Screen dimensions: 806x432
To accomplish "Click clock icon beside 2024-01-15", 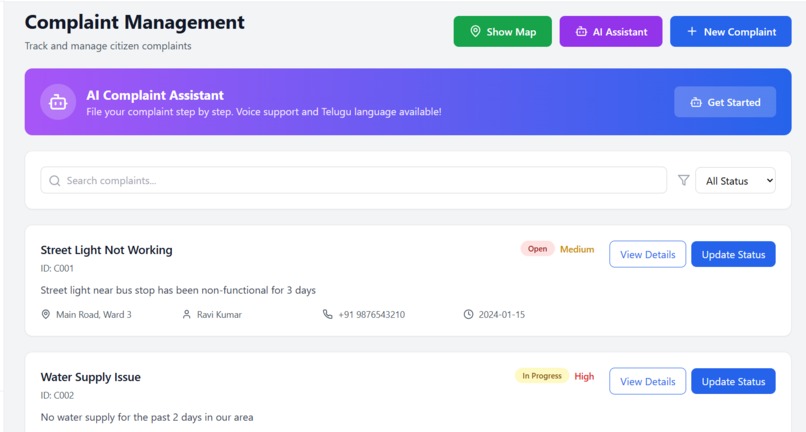I will (468, 314).
